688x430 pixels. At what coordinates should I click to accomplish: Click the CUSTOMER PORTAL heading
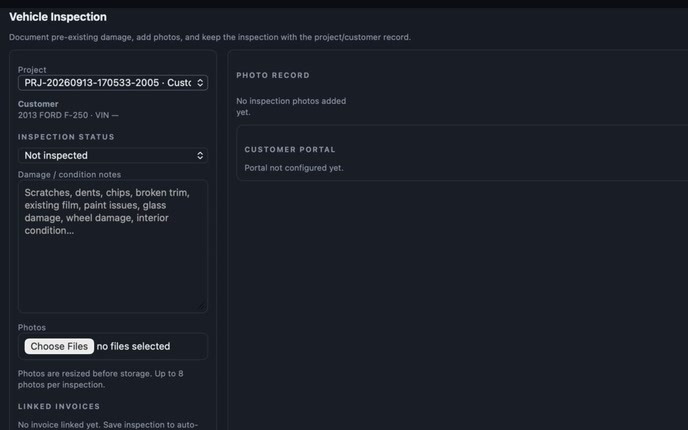click(x=290, y=149)
